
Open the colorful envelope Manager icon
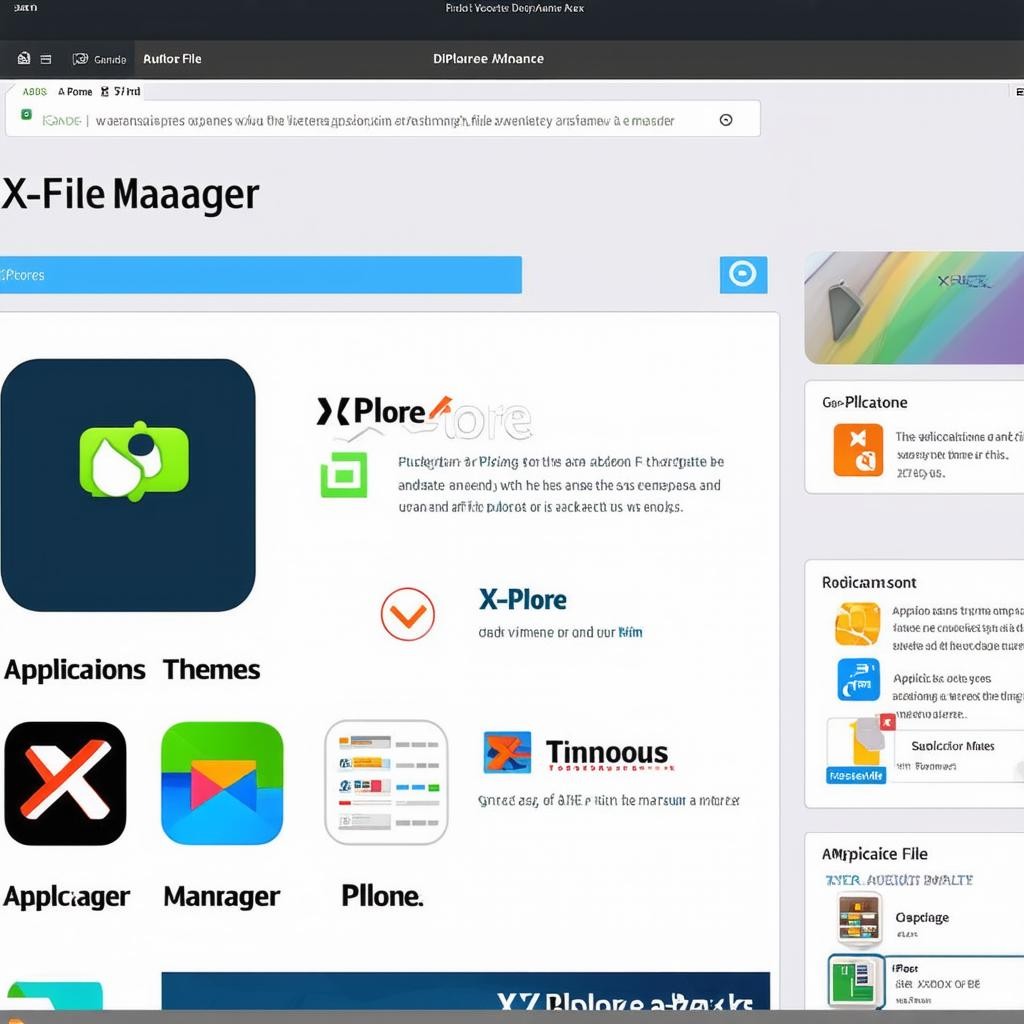tap(222, 783)
